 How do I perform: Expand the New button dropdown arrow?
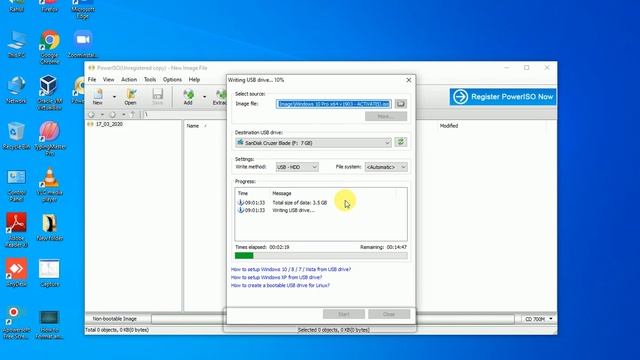click(x=114, y=97)
